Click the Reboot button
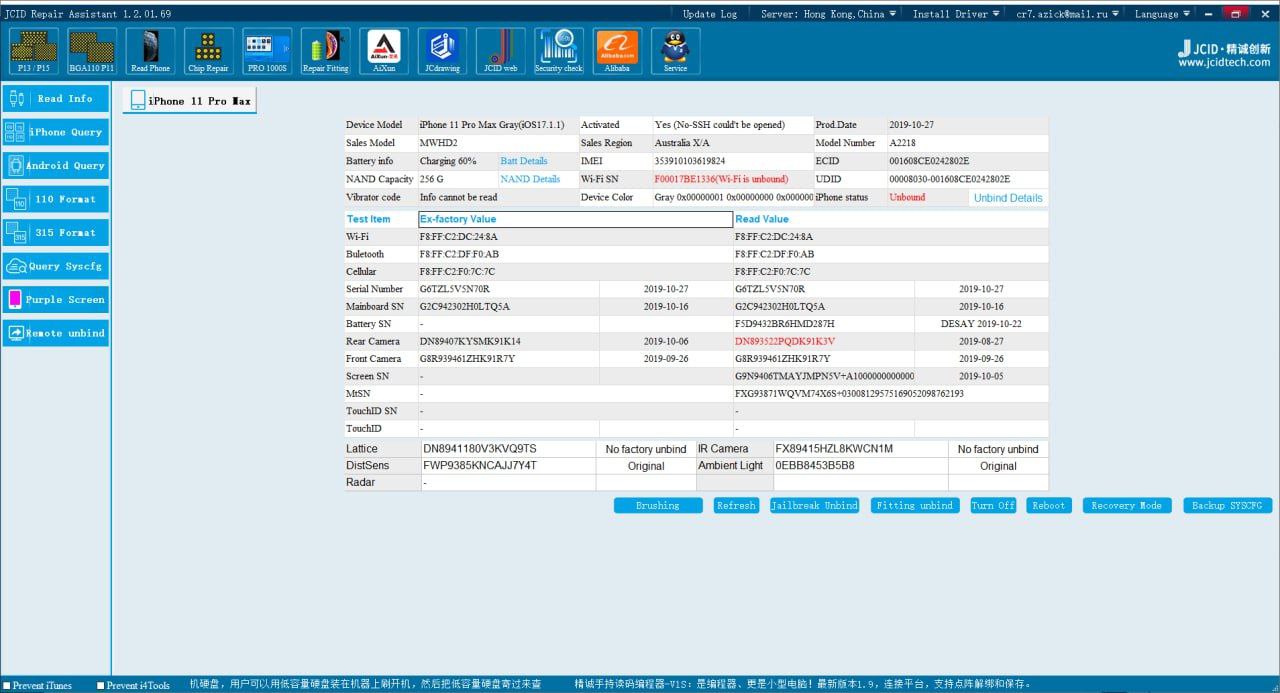Image resolution: width=1280 pixels, height=693 pixels. 1049,506
